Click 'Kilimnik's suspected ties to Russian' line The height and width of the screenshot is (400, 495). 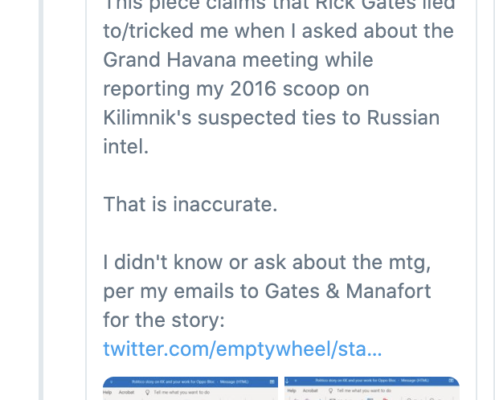(271, 118)
